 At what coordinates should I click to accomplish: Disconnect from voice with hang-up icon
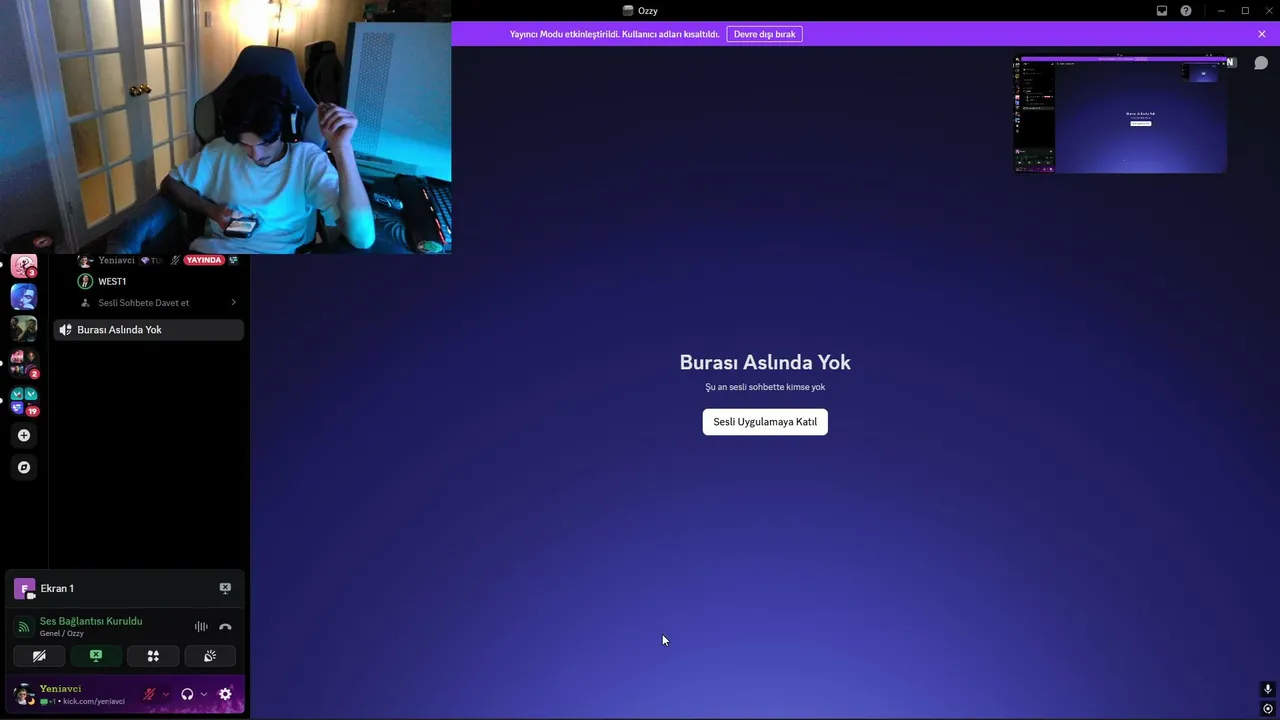point(225,627)
